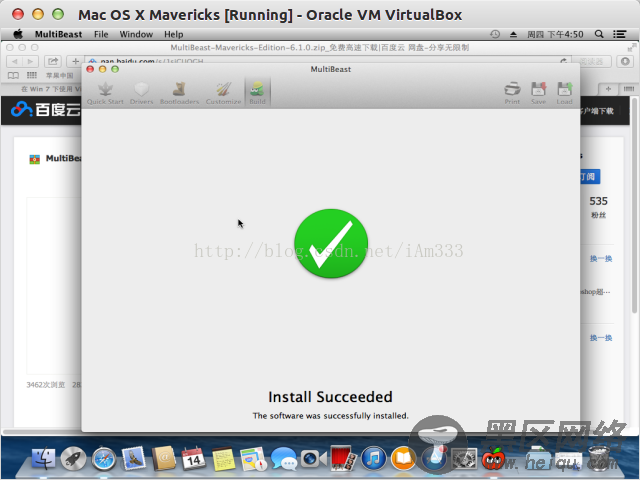The height and width of the screenshot is (480, 640).
Task: Open the Quick Start section in MultiBeast
Action: [x=105, y=93]
